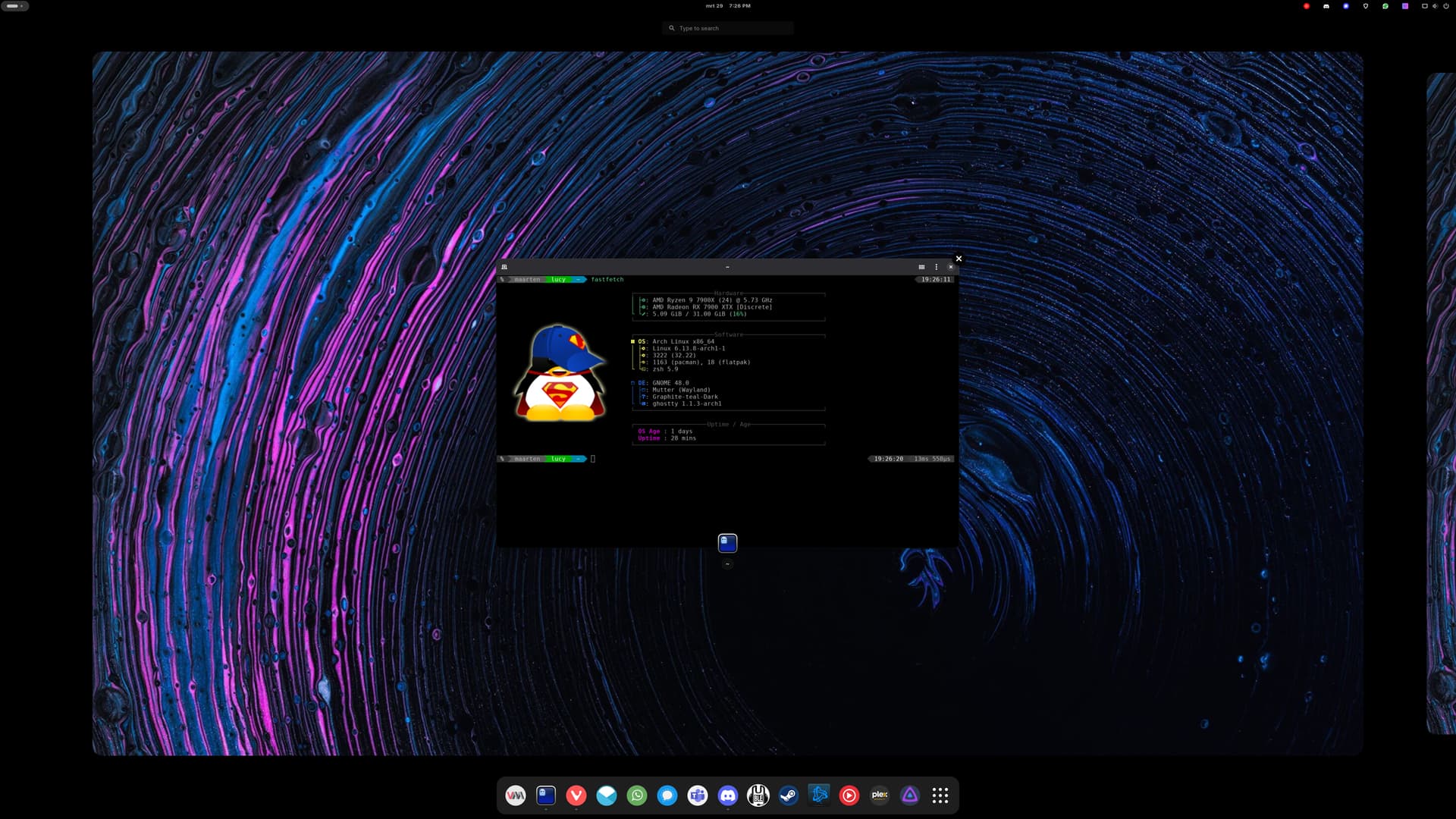Click the 'Mutter (Wayland)' line

[x=681, y=390]
